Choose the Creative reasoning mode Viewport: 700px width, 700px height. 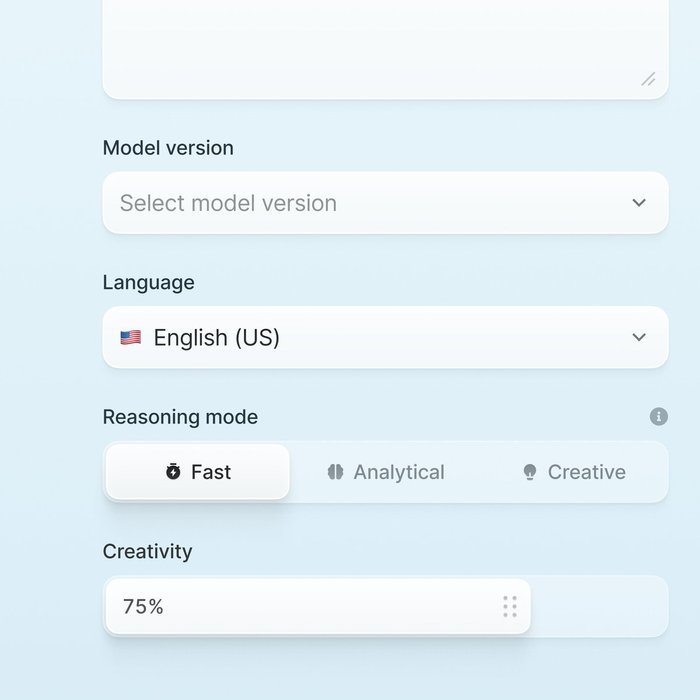click(575, 472)
